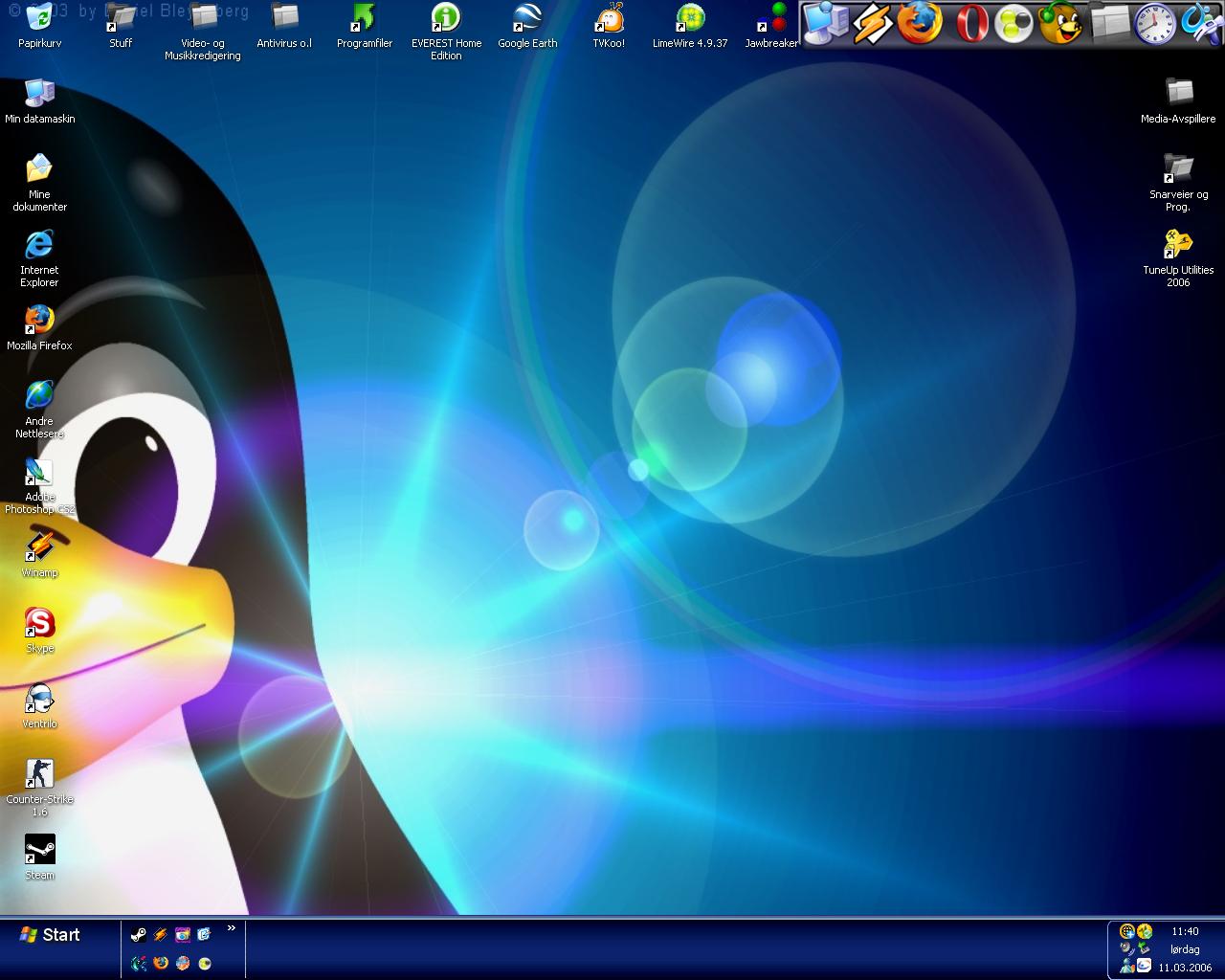Click the BearShare bear icon in dock
This screenshot has width=1225, height=980.
tap(1060, 23)
